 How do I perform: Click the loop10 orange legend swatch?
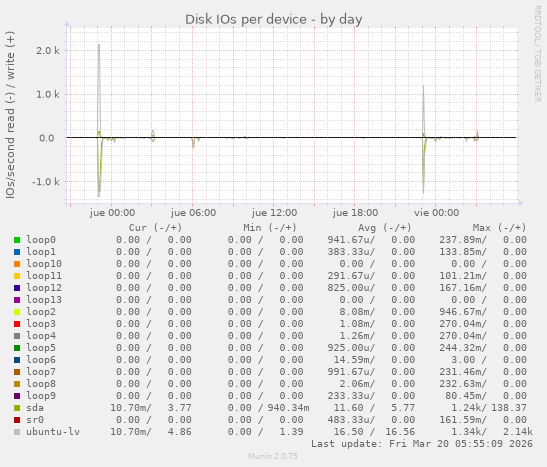point(17,264)
